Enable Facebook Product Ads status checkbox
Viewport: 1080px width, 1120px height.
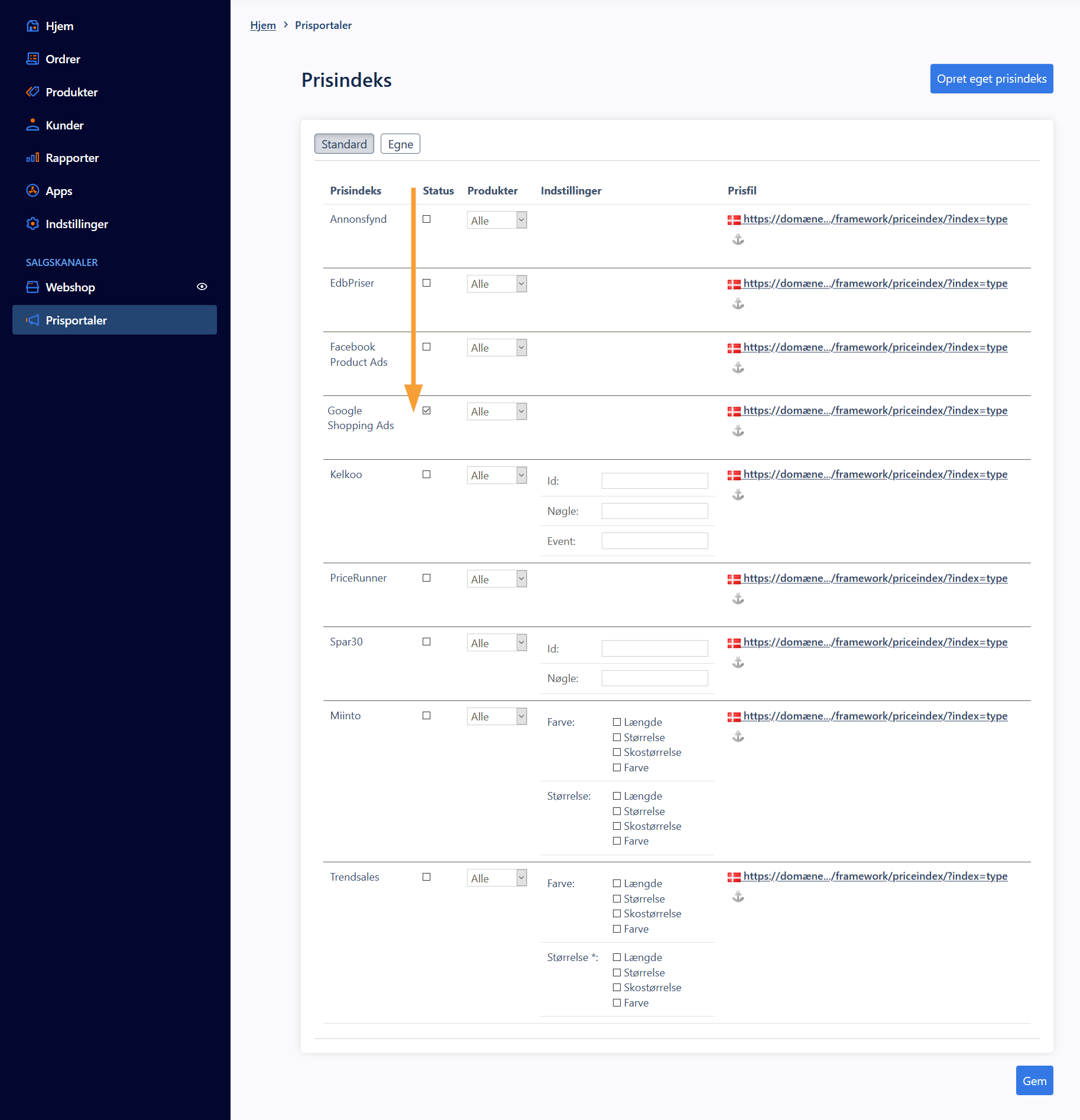(x=427, y=347)
